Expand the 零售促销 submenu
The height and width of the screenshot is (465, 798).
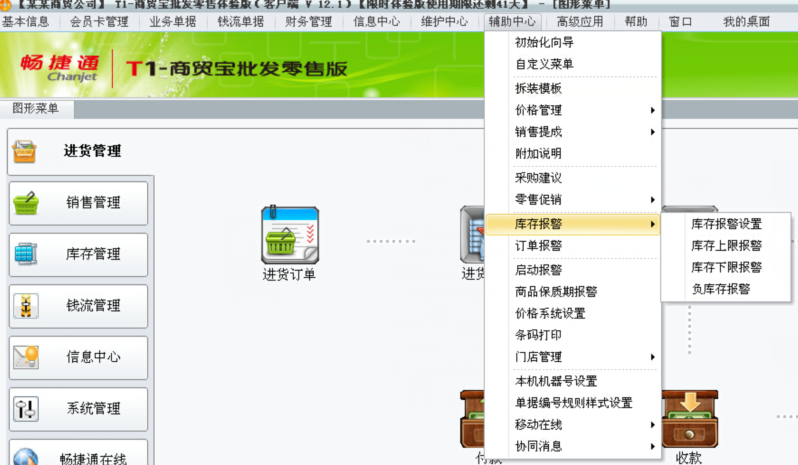click(573, 200)
